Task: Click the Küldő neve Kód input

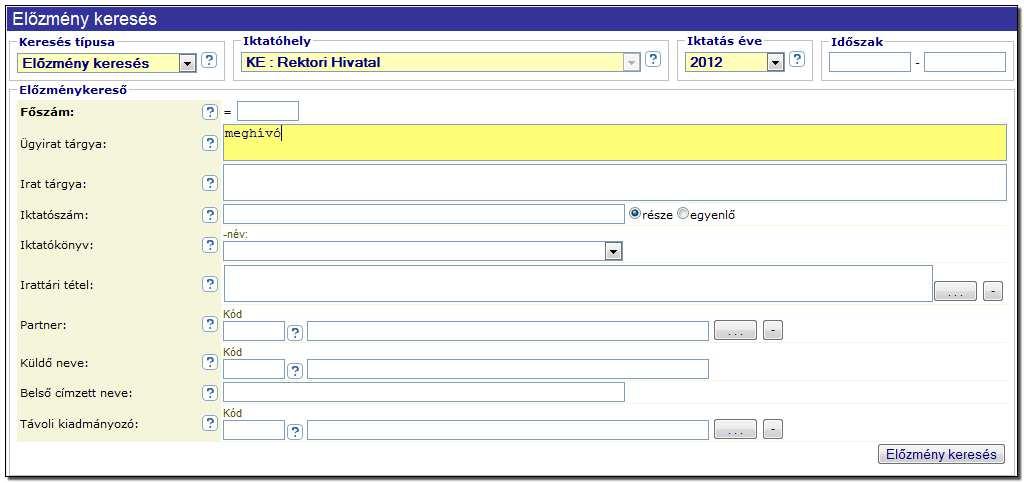Action: 254,369
